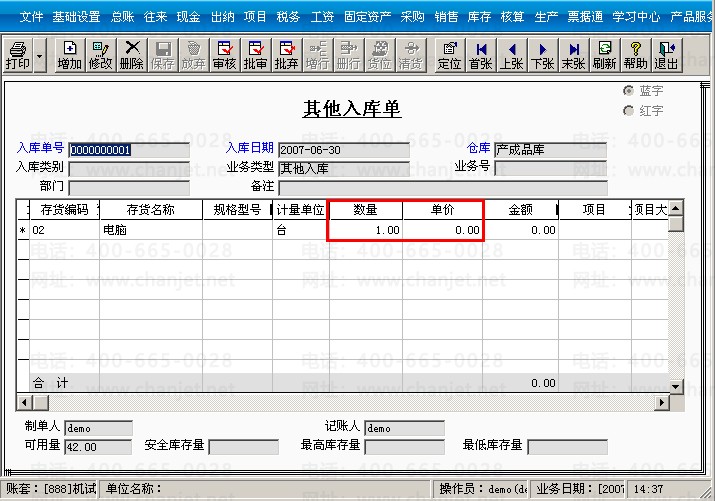Click the 仓库 field showing 产成品库
Viewport: 715px width, 501px height.
click(550, 150)
